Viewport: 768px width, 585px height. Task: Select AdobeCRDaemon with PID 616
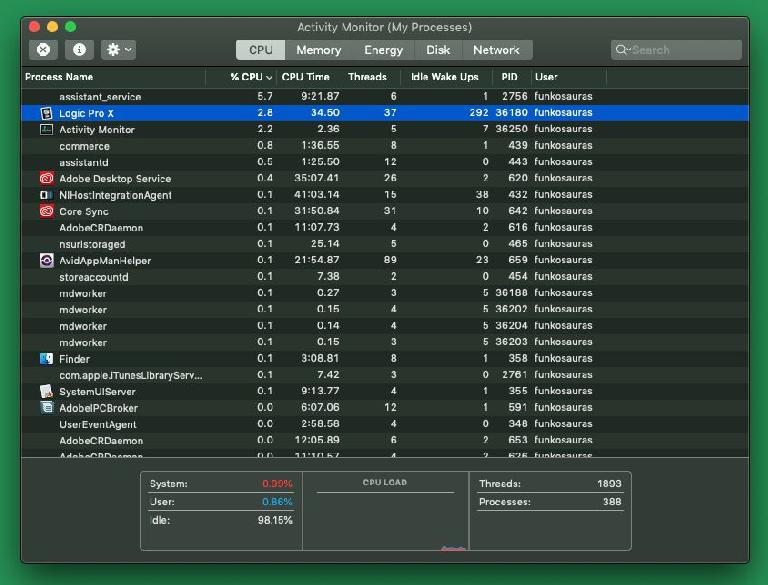click(x=385, y=228)
